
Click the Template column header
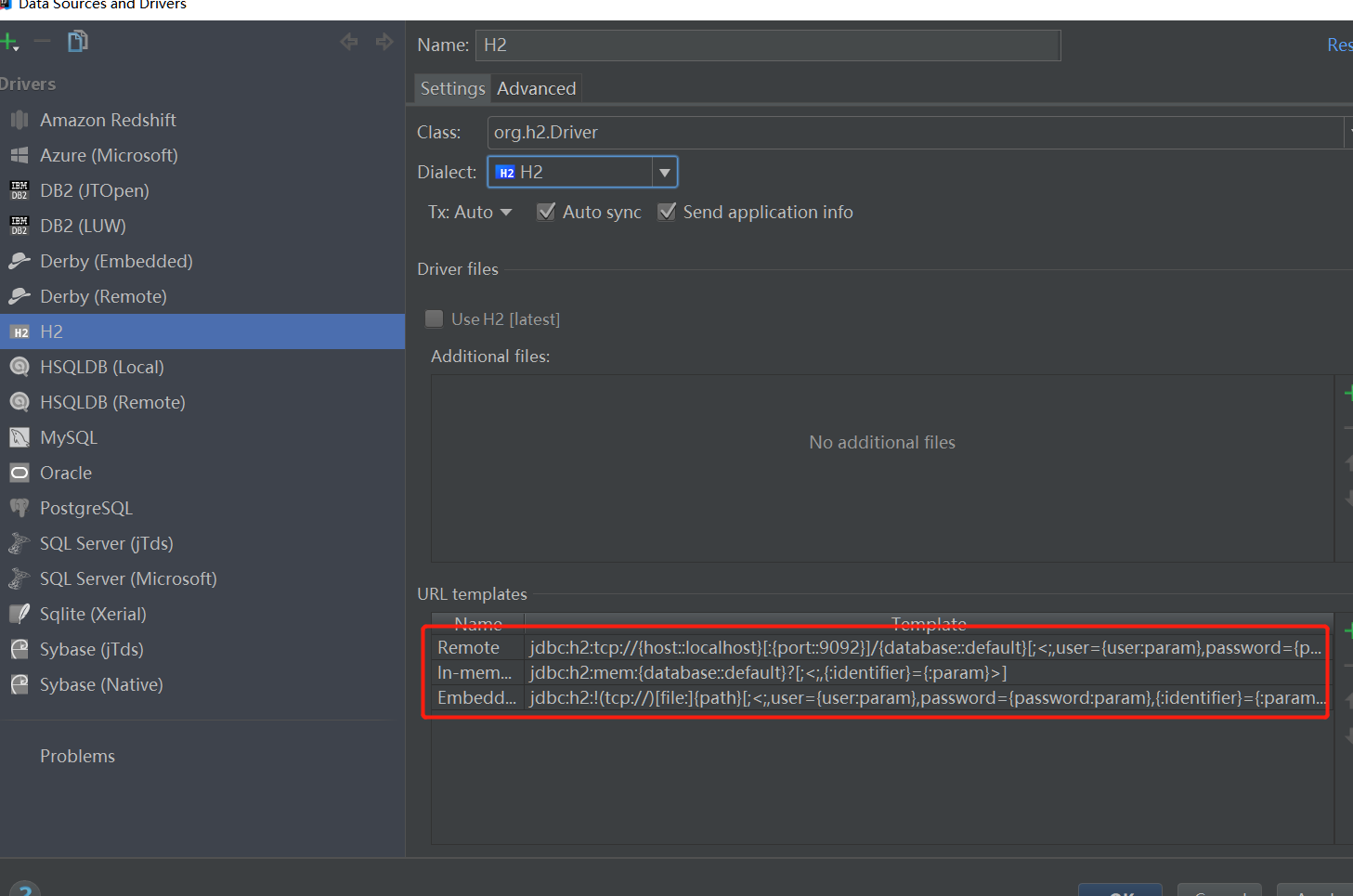pyautogui.click(x=929, y=624)
